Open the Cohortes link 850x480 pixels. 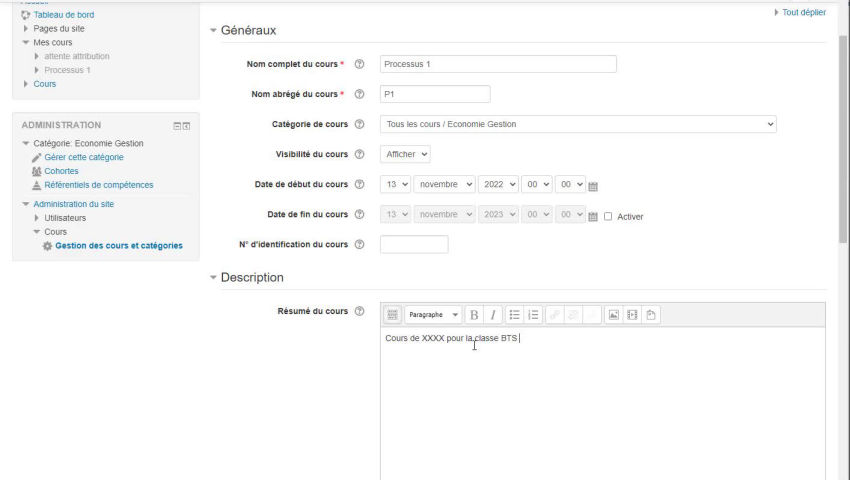pyautogui.click(x=61, y=171)
